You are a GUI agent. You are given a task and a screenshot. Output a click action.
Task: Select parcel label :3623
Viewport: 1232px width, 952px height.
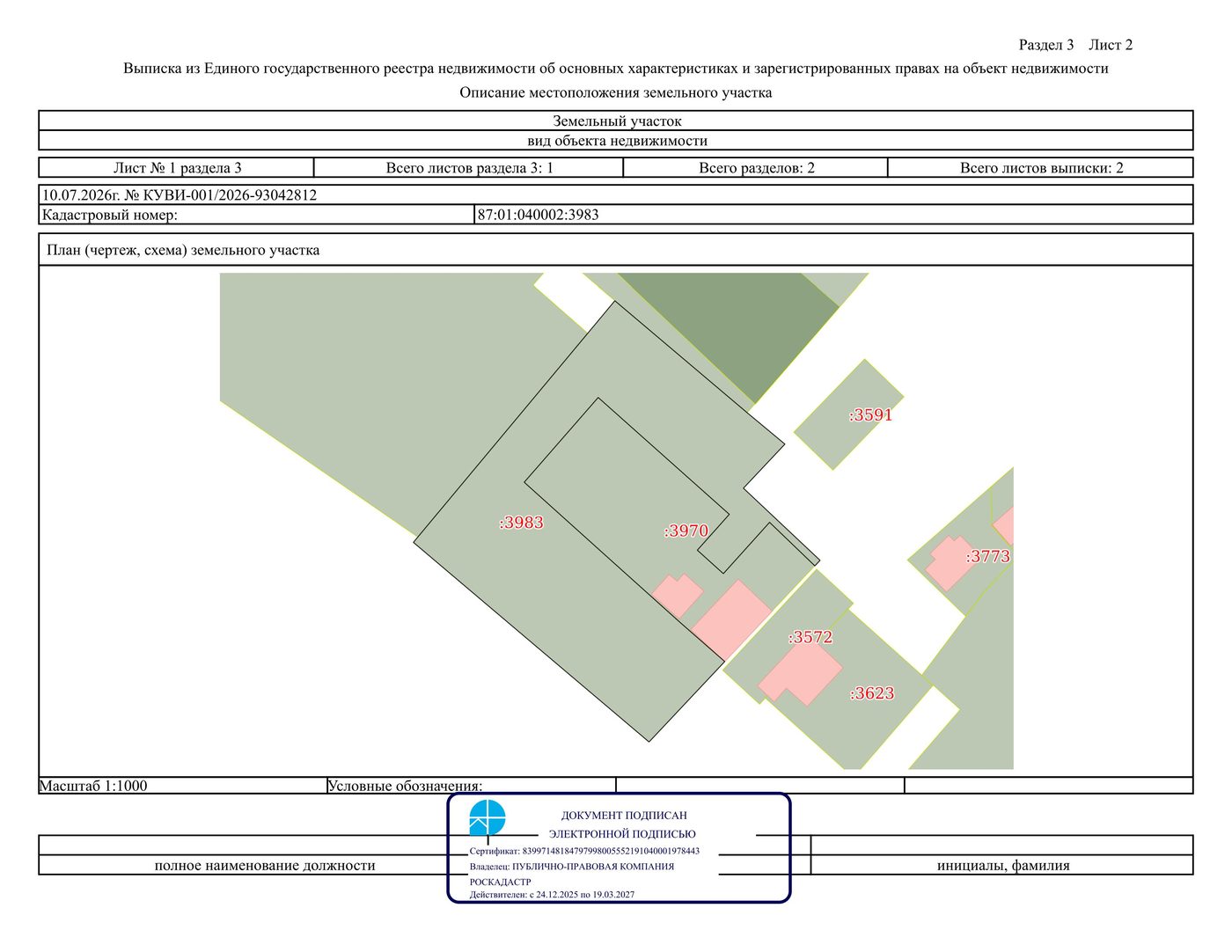[x=872, y=693]
